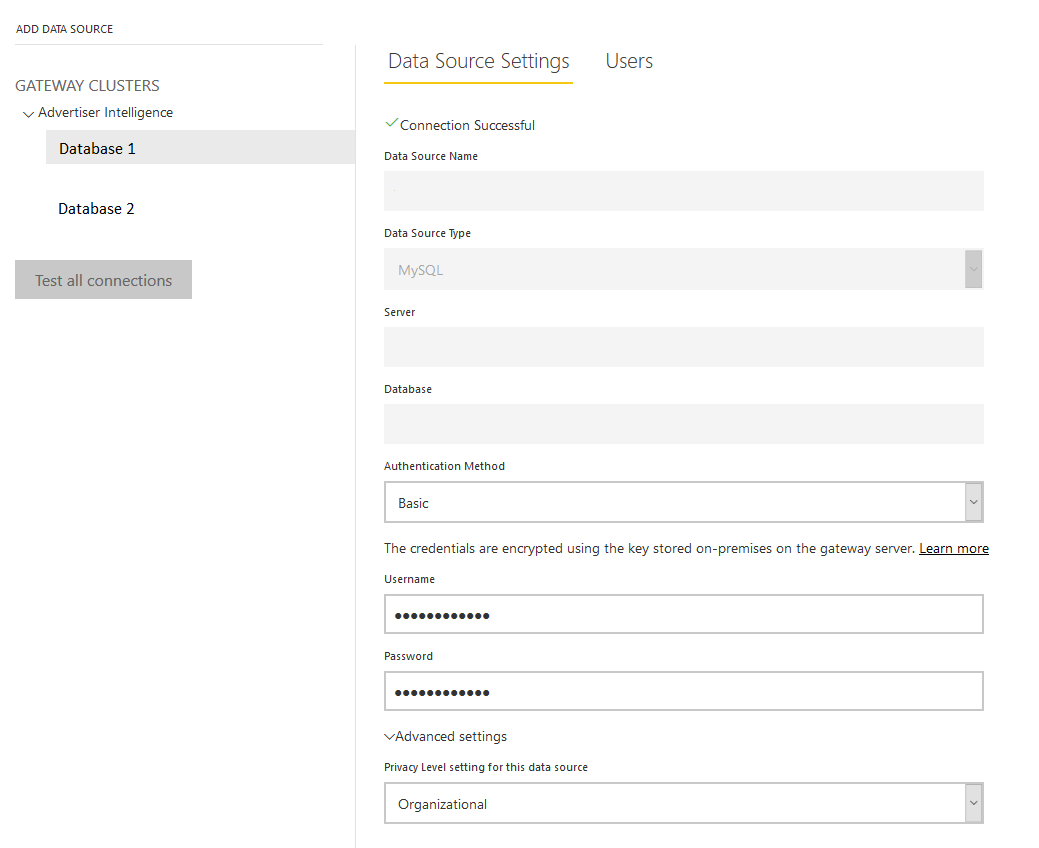This screenshot has height=848, width=1039.
Task: Click the Data Source Name field
Action: (683, 191)
